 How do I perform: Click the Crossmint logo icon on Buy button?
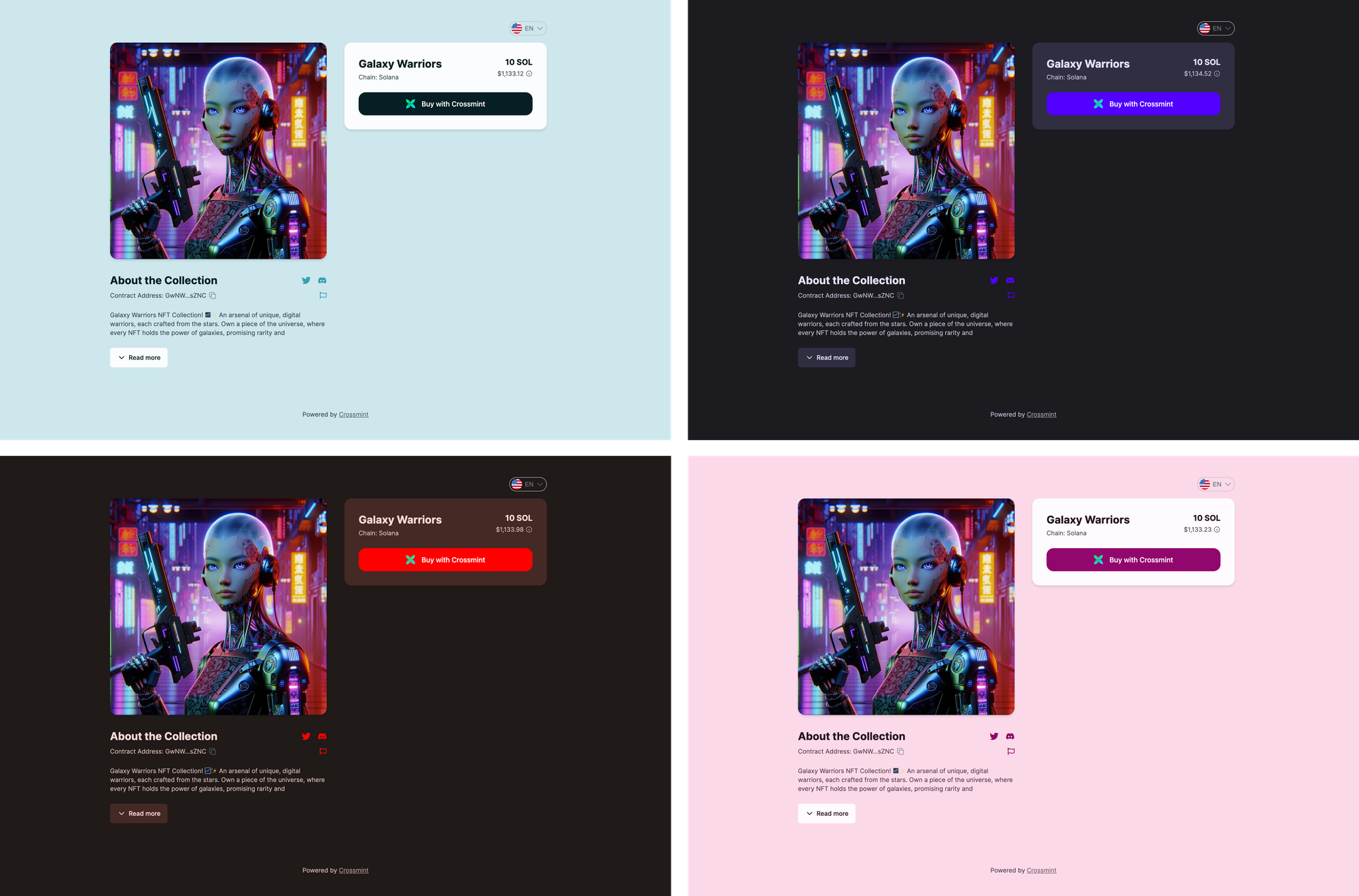411,104
